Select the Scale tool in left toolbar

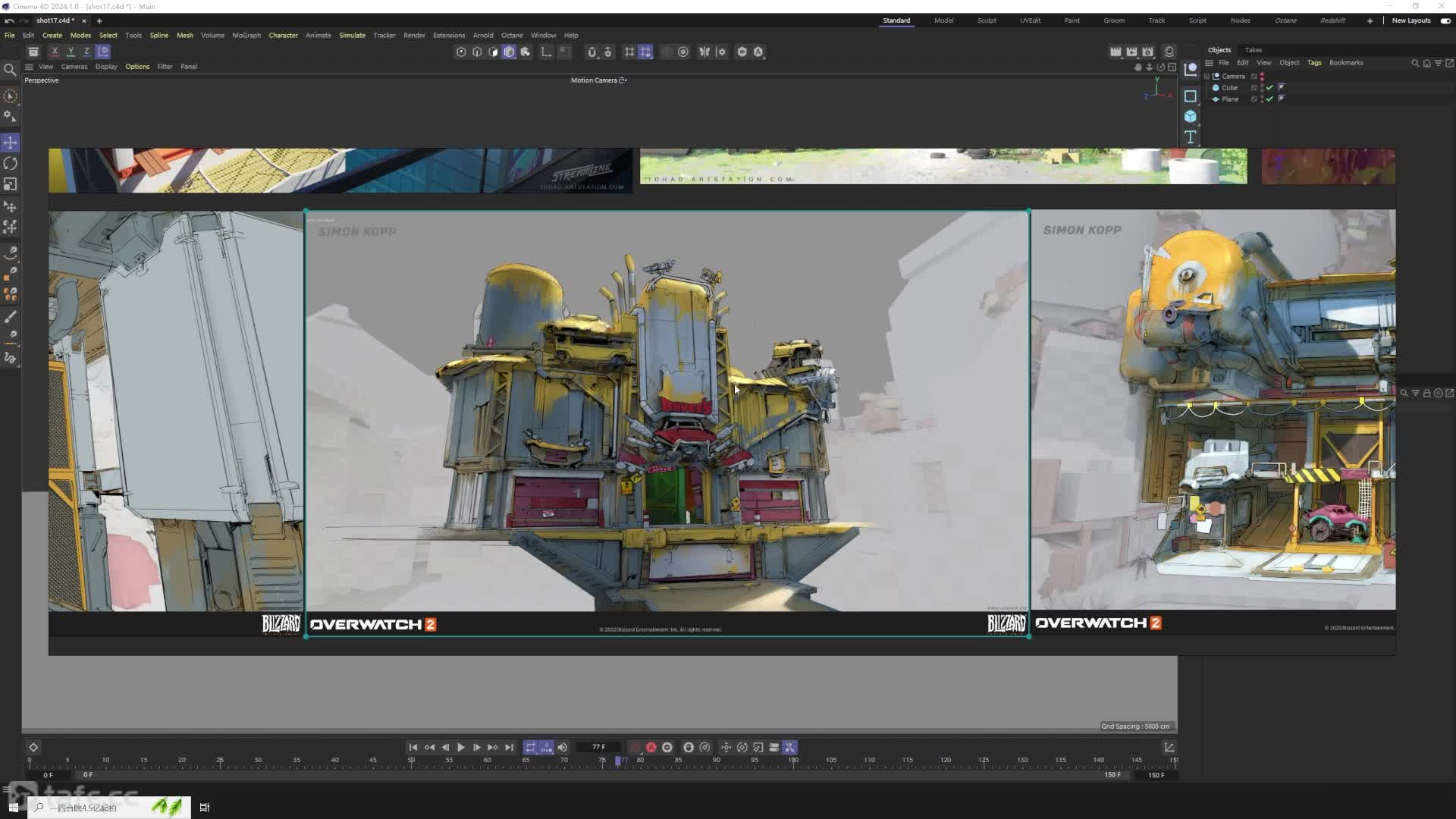pos(11,184)
